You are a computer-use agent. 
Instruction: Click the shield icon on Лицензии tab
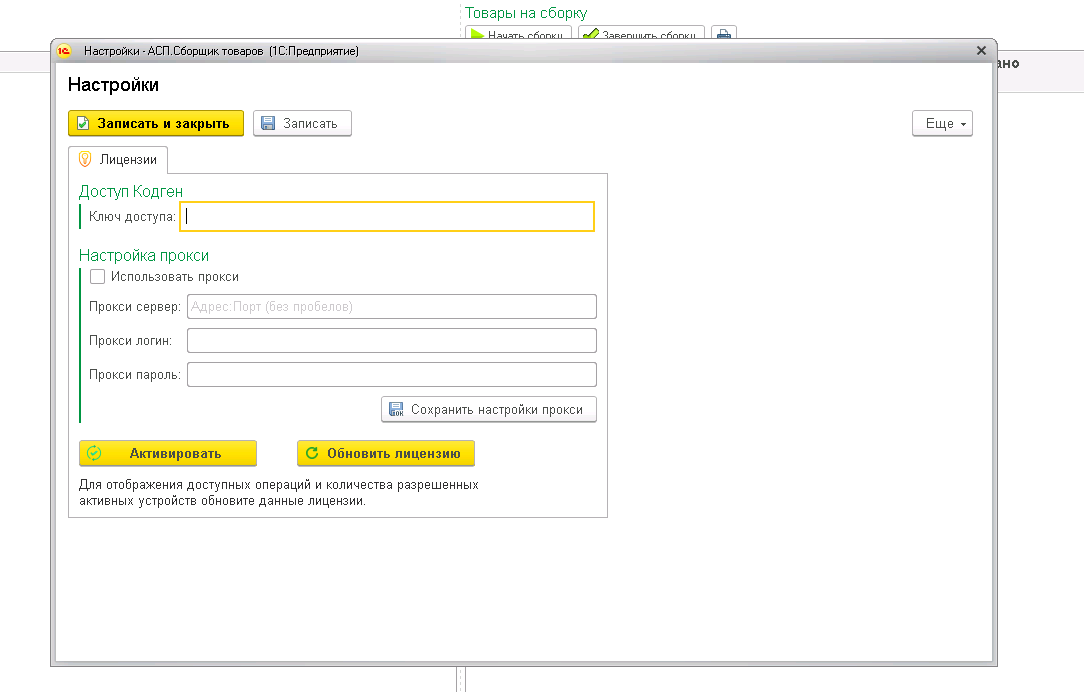coord(85,159)
